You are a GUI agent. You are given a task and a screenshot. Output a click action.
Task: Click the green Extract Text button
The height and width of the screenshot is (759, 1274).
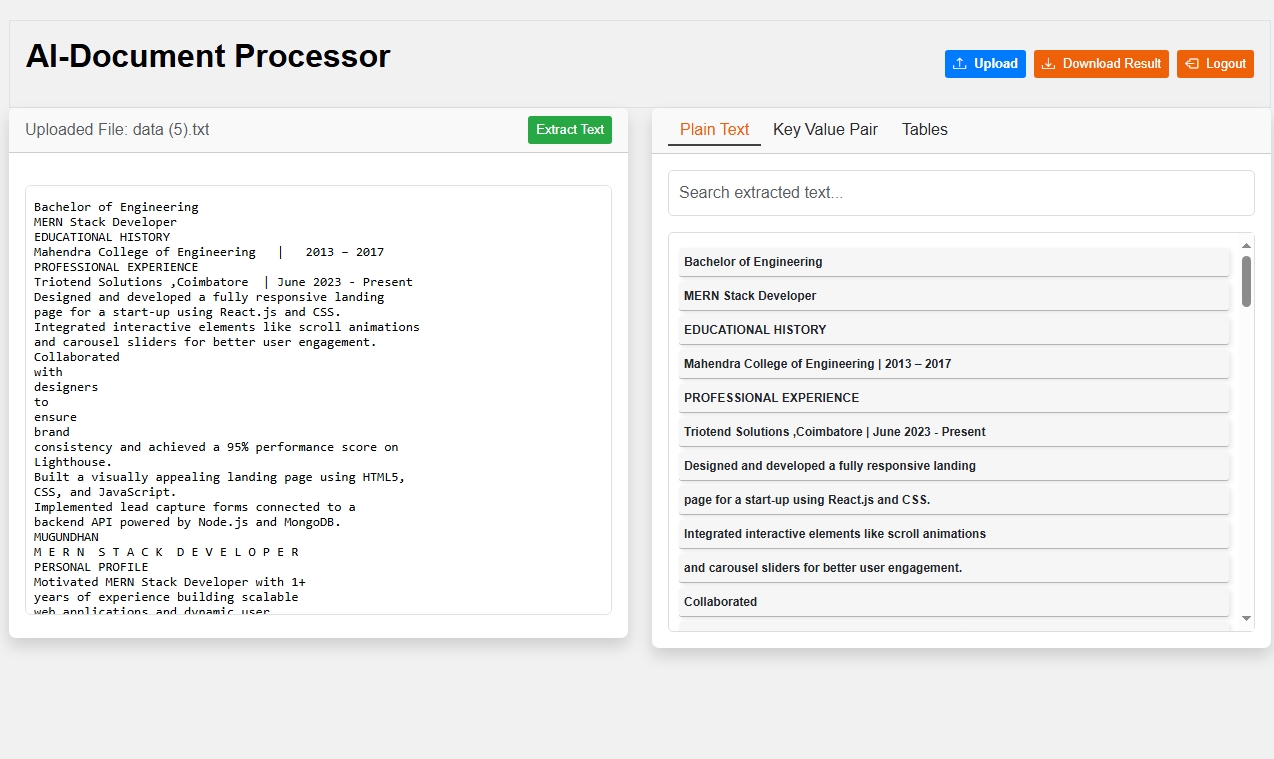pyautogui.click(x=569, y=130)
